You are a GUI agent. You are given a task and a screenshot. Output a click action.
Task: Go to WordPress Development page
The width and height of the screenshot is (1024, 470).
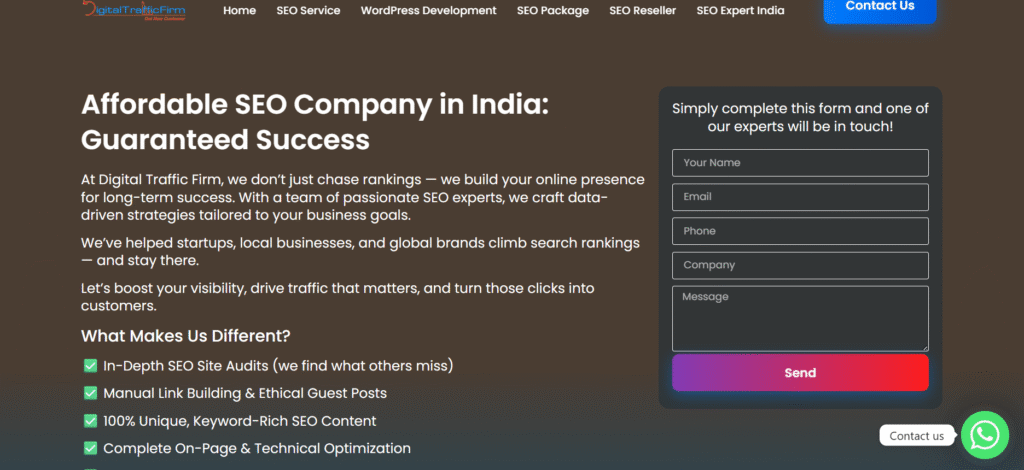428,11
